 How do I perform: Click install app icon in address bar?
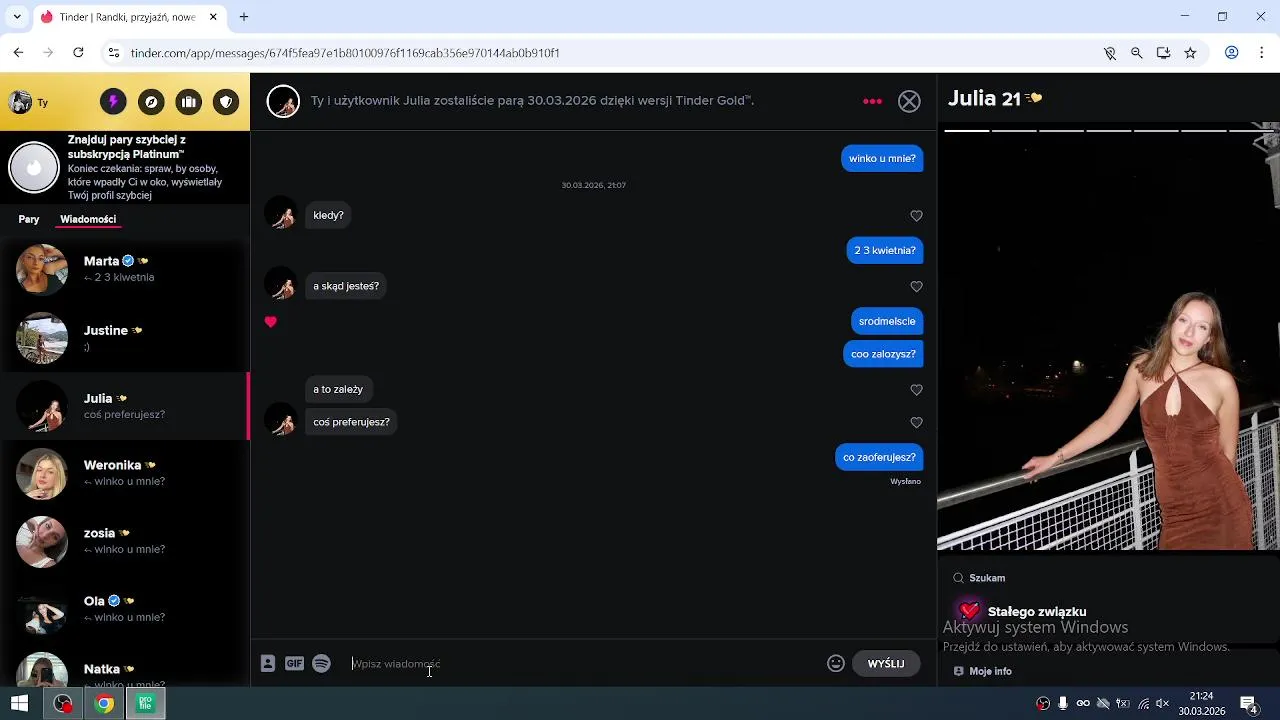click(x=1164, y=53)
